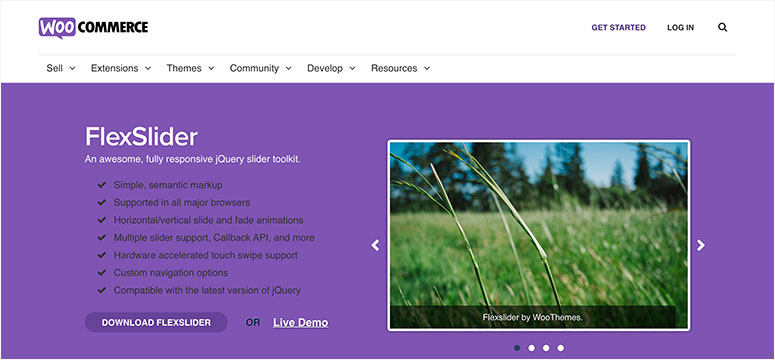
Task: Select the fourth slider pagination dot
Action: 560,348
